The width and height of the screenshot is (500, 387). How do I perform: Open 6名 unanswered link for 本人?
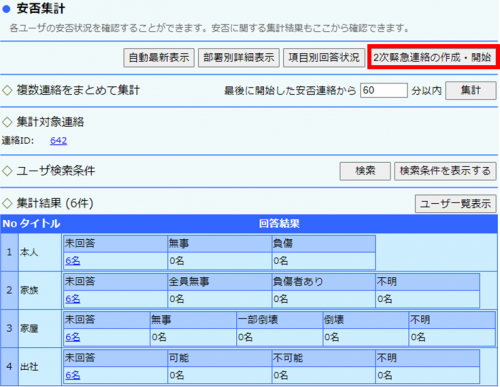(x=73, y=261)
